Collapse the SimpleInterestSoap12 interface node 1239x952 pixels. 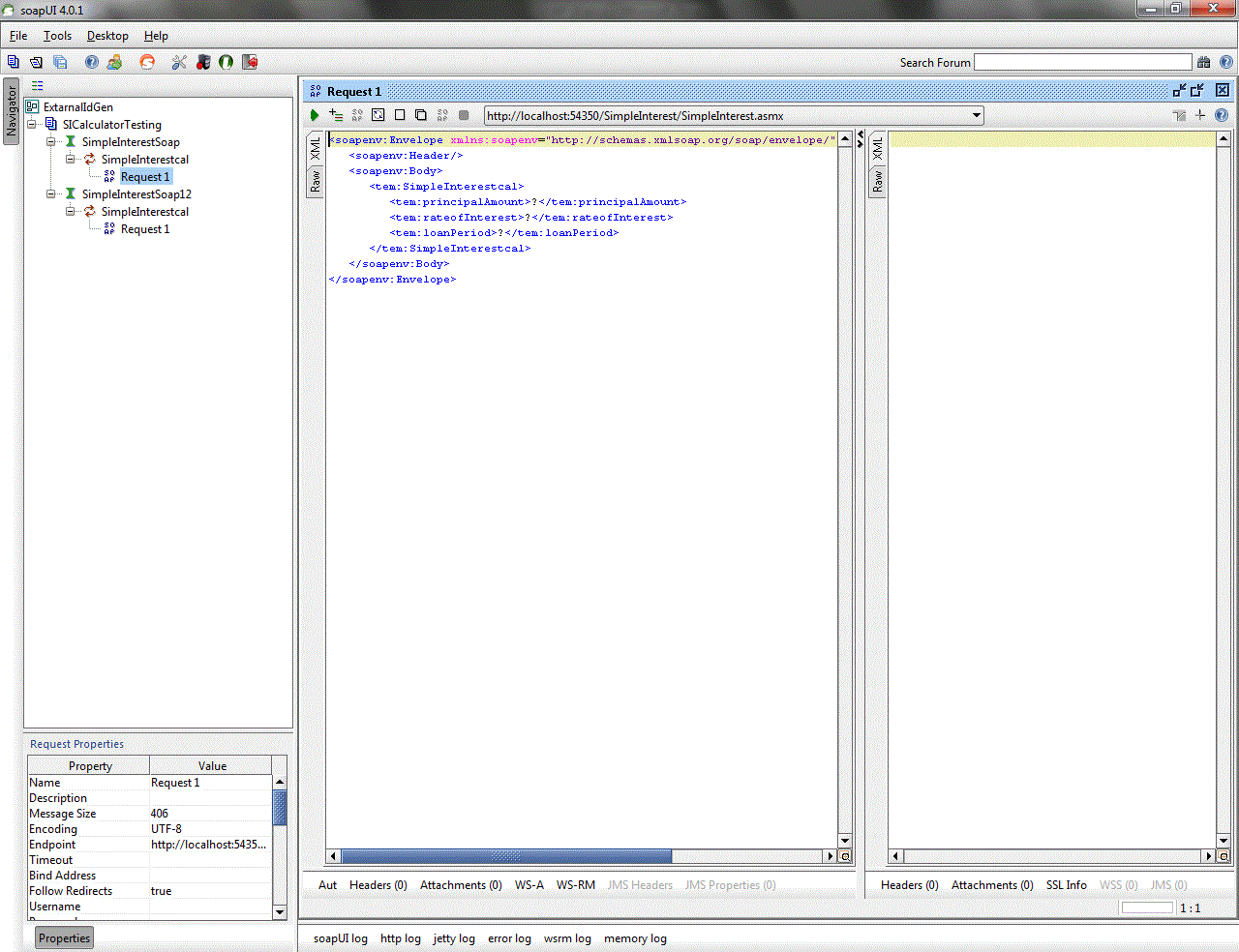(51, 194)
